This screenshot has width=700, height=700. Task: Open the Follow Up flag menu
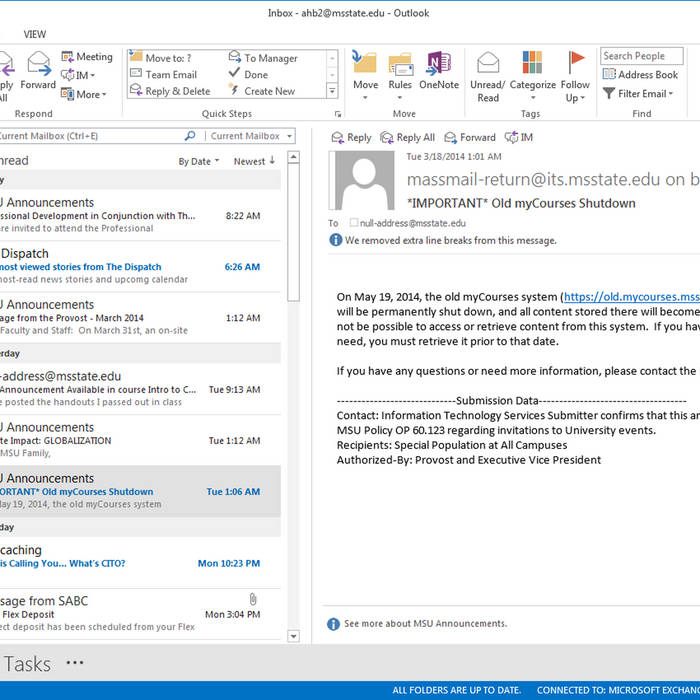(575, 77)
